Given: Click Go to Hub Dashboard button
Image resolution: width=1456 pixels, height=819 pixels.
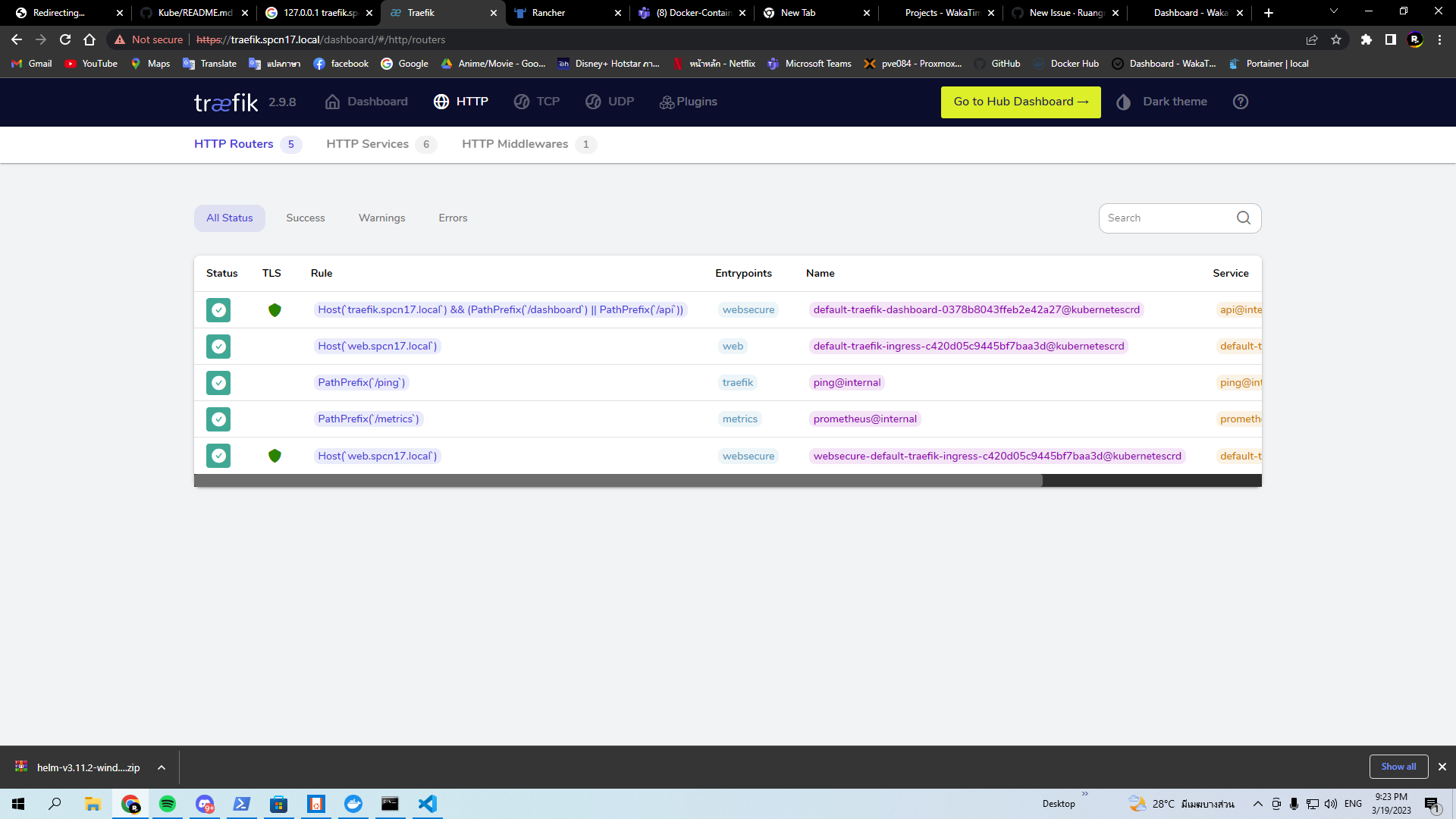Looking at the screenshot, I should (x=1021, y=102).
